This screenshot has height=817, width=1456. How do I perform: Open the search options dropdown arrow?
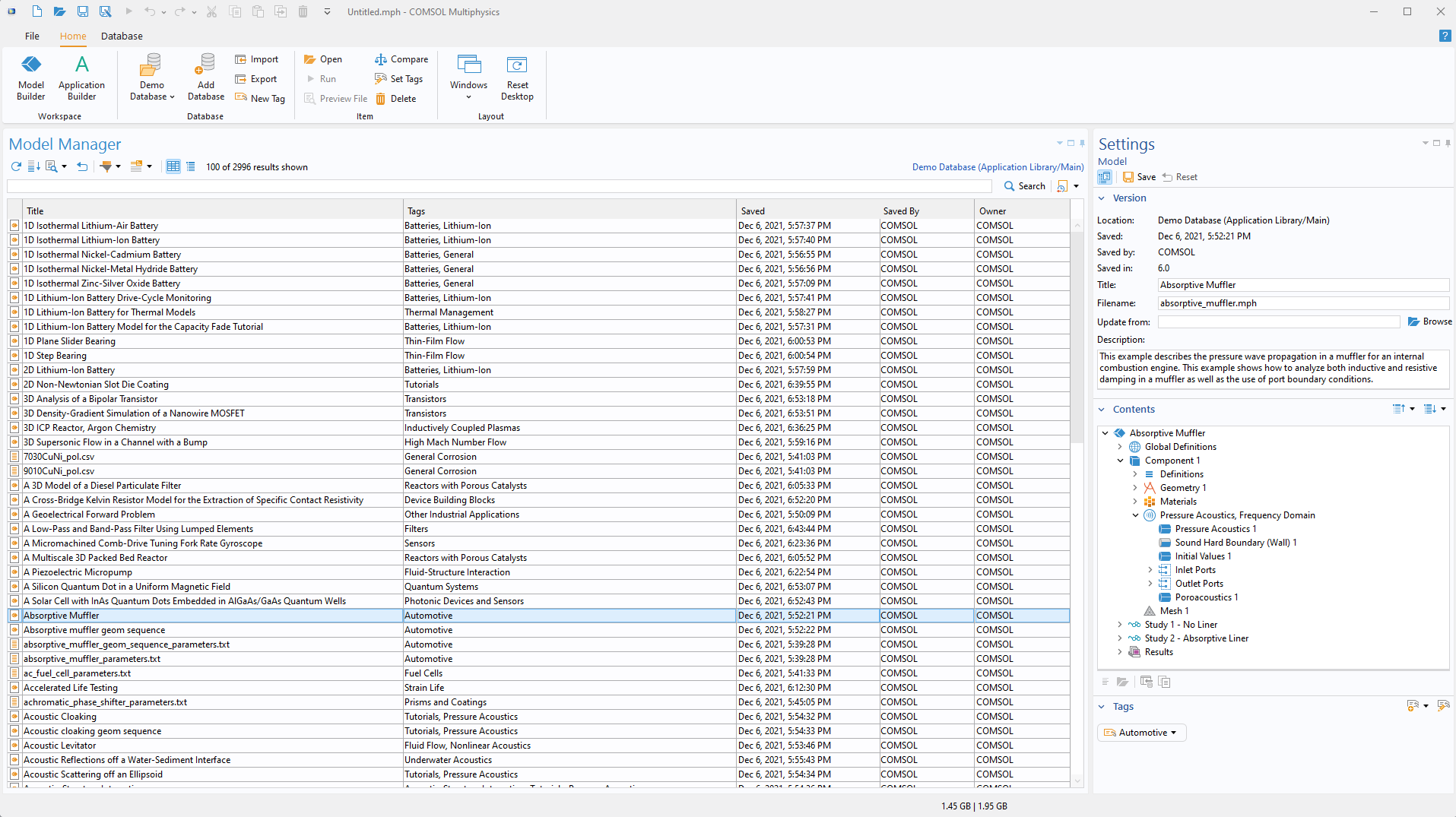pyautogui.click(x=1076, y=186)
